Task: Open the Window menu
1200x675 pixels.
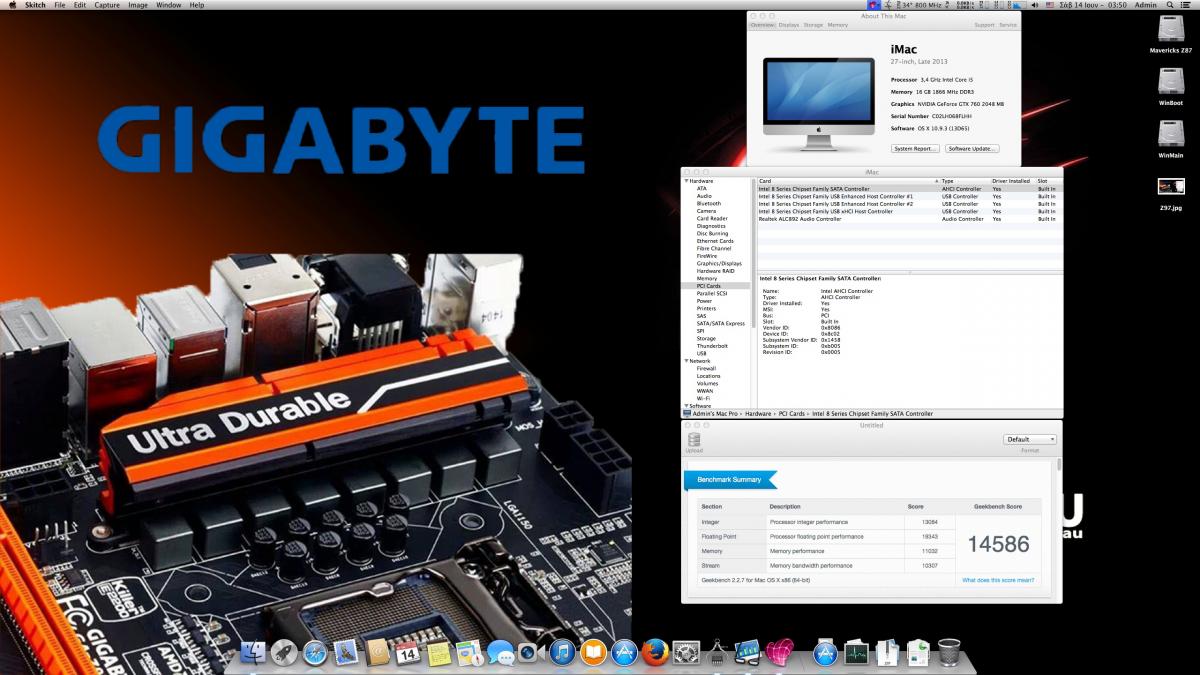Action: [x=169, y=5]
